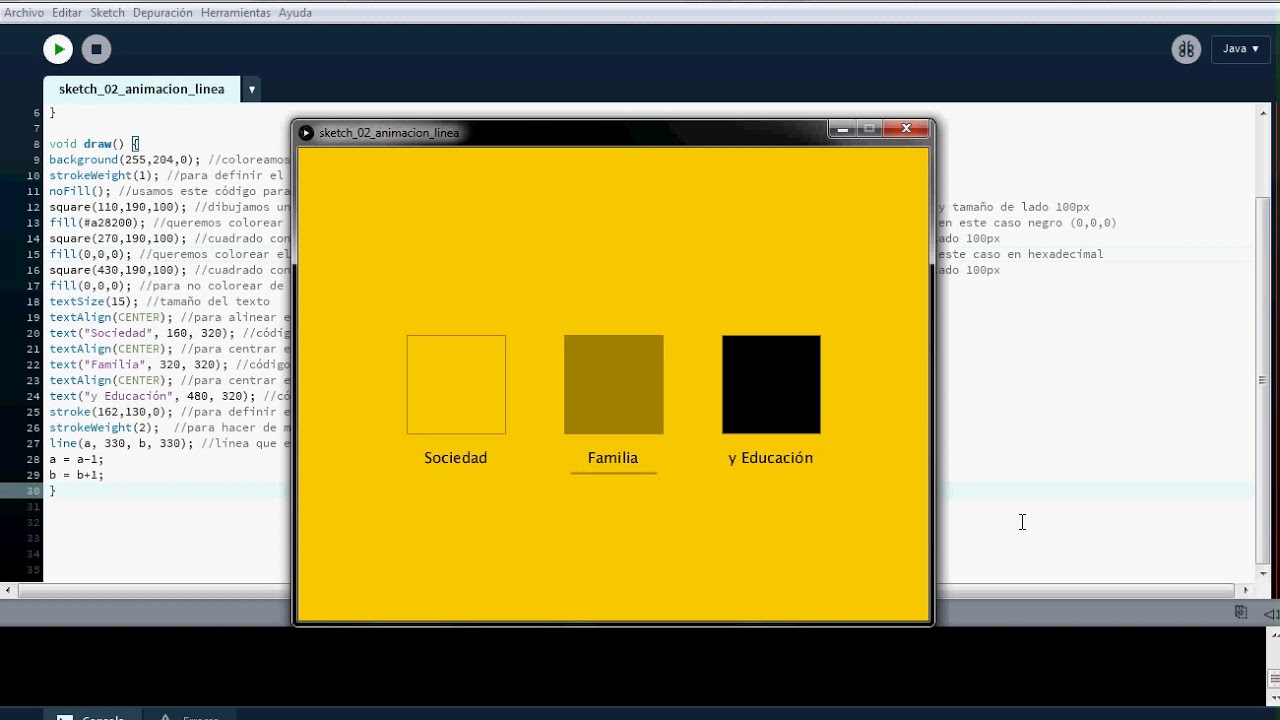
Task: Click the 'b = b+1;' code line
Action: click(76, 475)
